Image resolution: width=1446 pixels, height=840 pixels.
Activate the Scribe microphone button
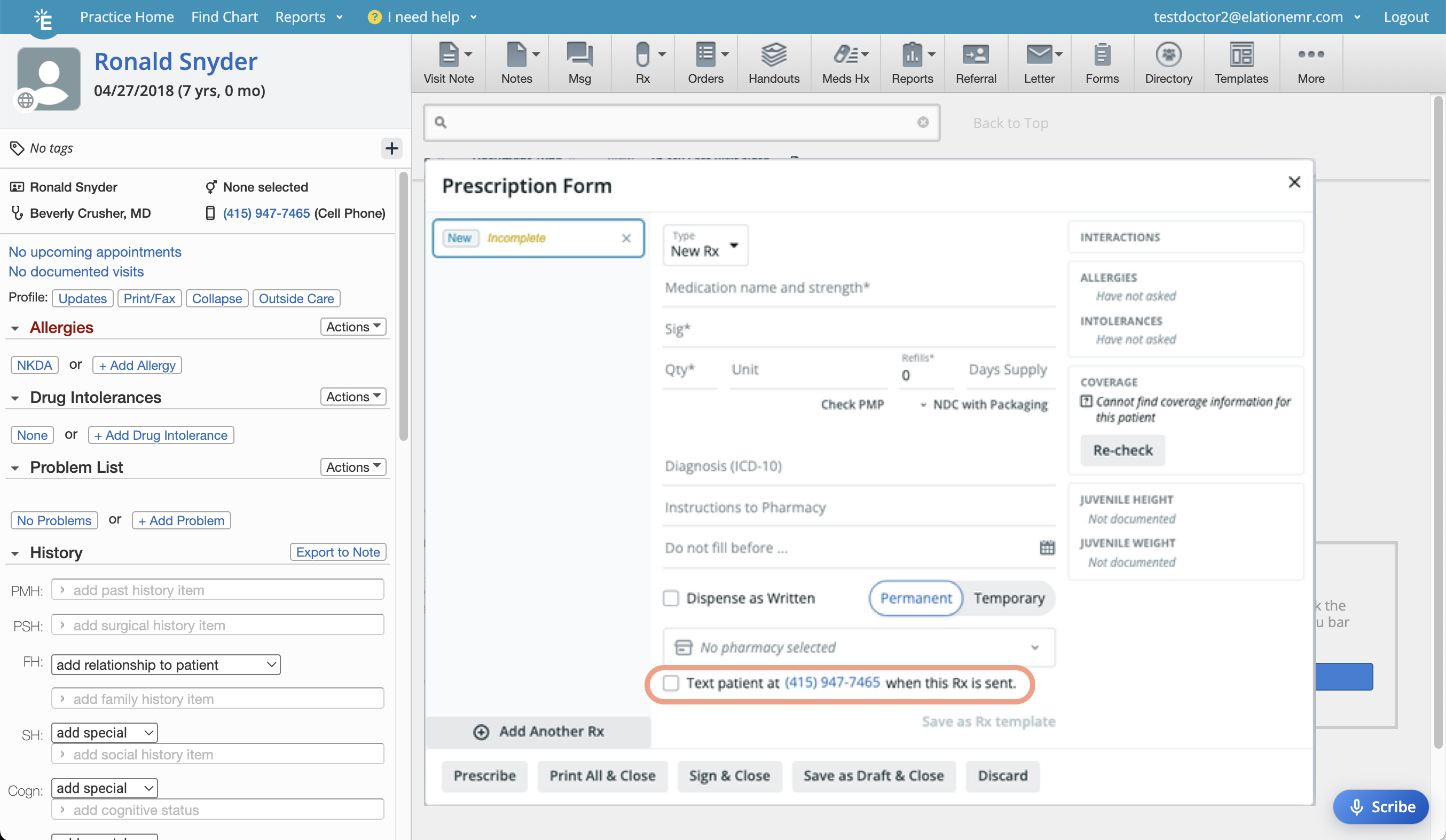(x=1380, y=807)
